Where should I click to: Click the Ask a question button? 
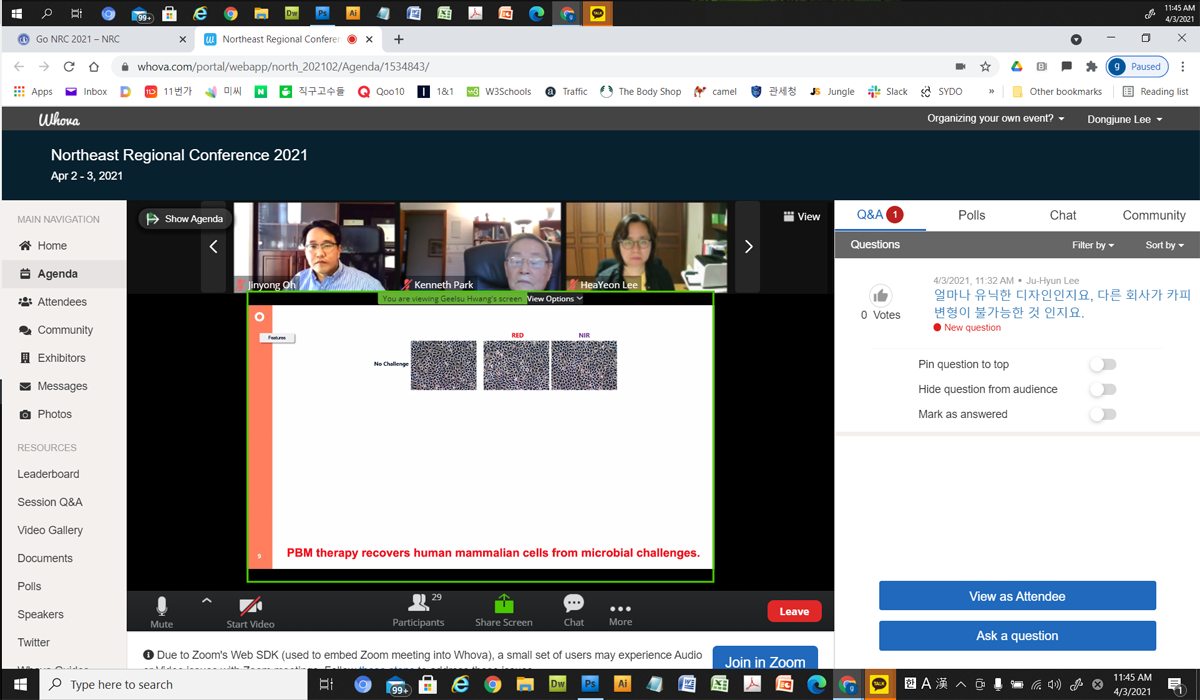click(1017, 635)
